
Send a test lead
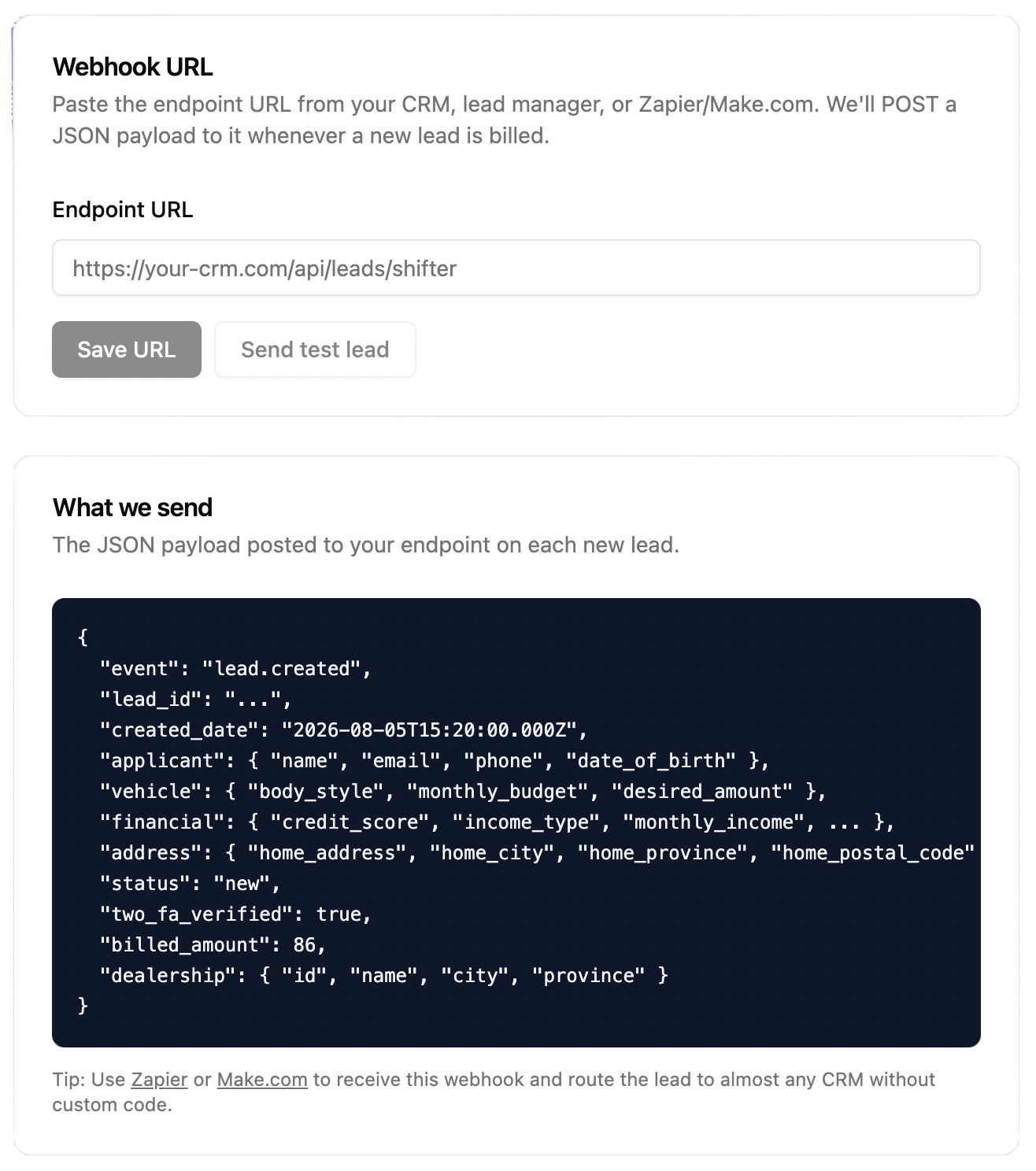315,349
